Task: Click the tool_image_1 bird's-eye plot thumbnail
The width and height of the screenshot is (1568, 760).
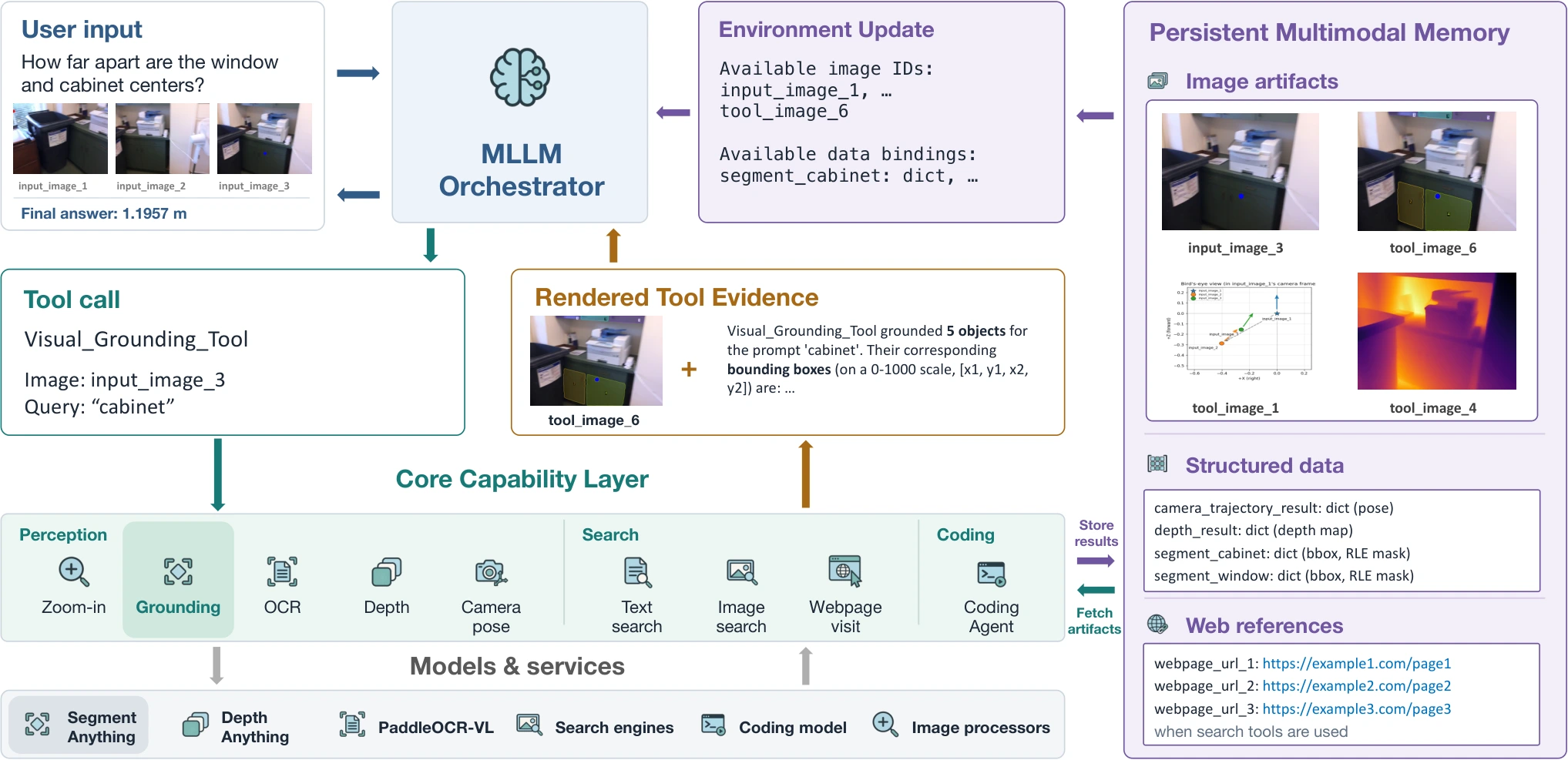Action: pyautogui.click(x=1241, y=331)
